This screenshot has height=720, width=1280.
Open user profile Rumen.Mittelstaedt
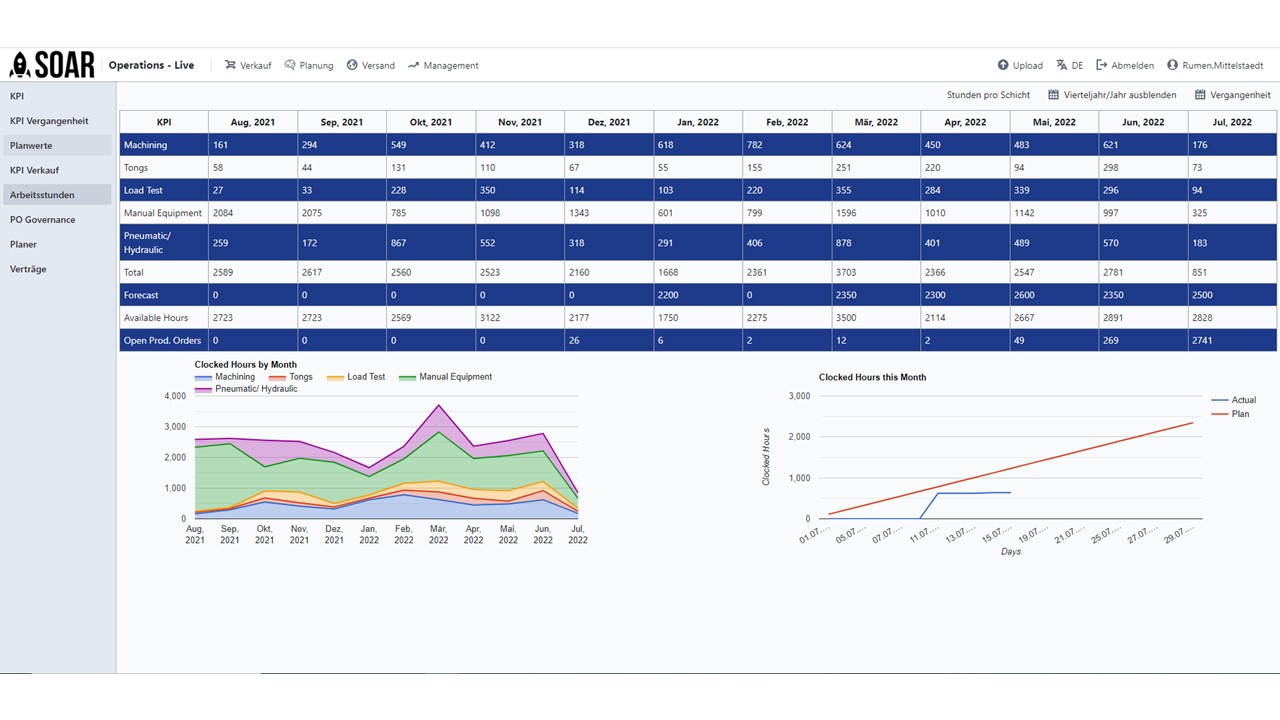tap(1215, 65)
